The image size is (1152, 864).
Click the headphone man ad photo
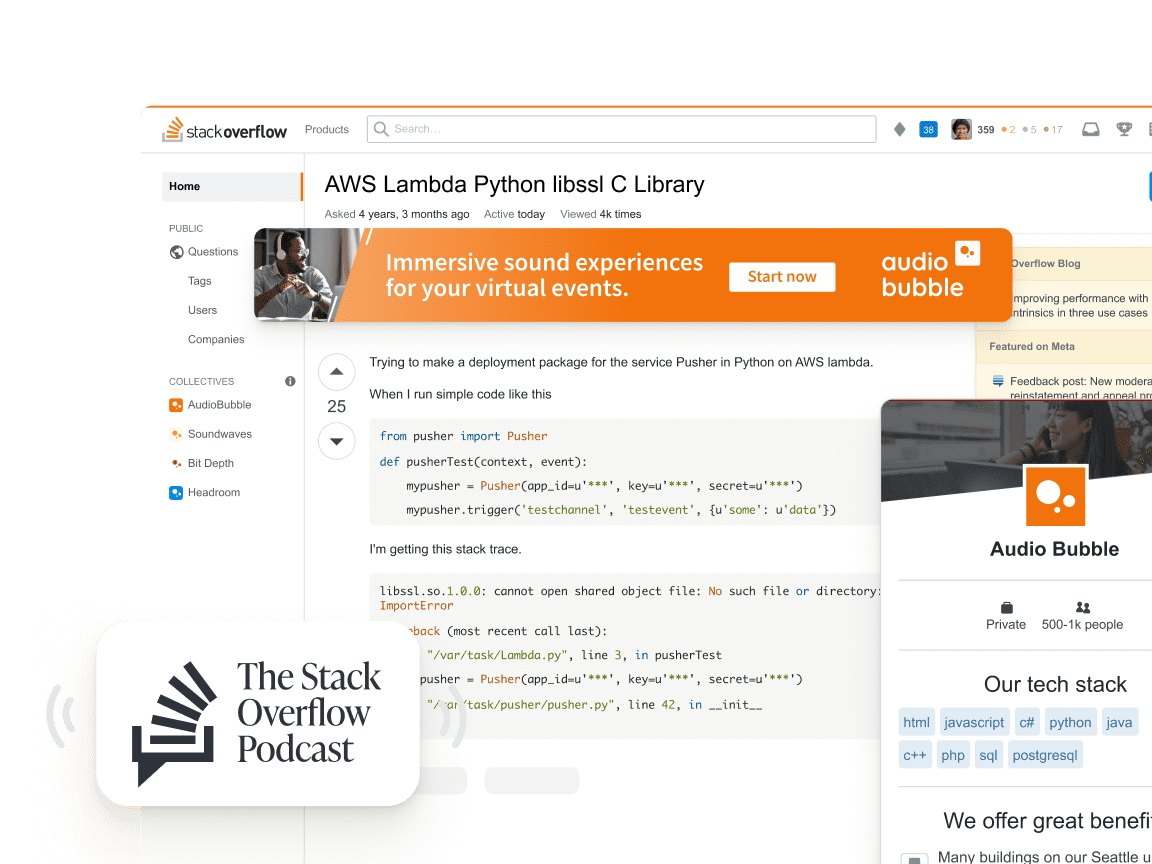tap(301, 275)
